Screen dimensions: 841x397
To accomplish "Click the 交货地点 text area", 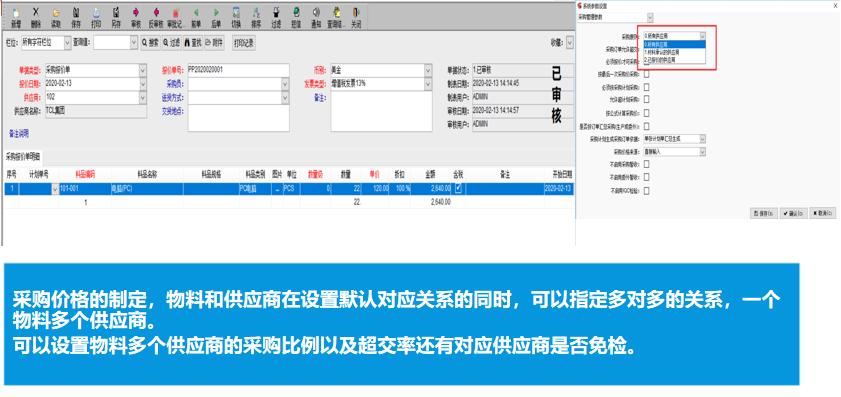I will pos(238,118).
